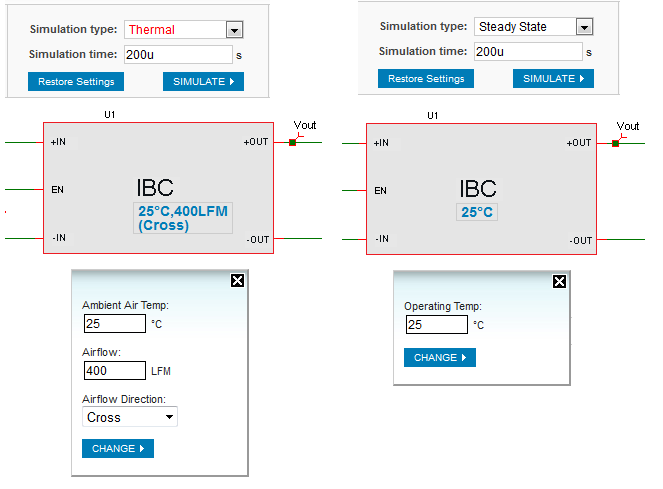The image size is (663, 489).
Task: Open the Thermal simulation type dropdown
Action: click(234, 30)
